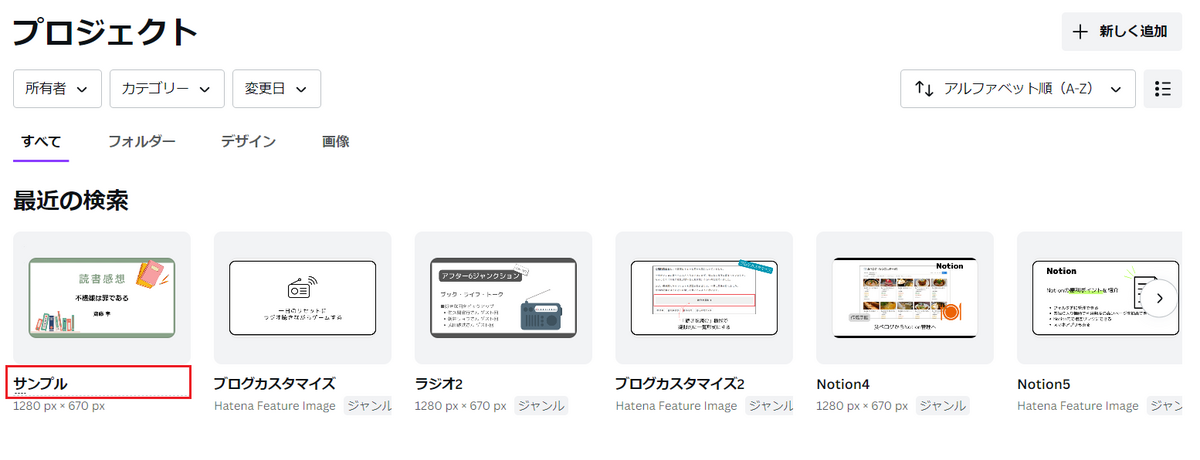Open the 画像 tab
1200x460 pixels.
pos(336,141)
